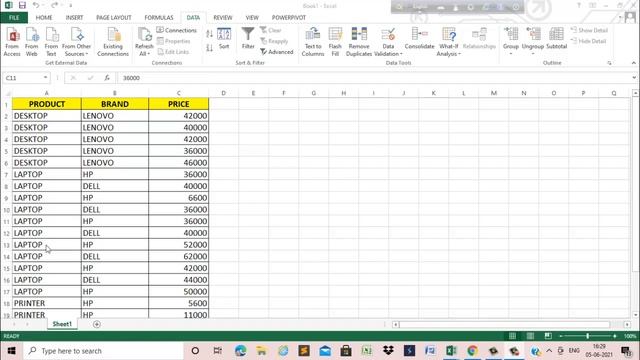This screenshot has height=360, width=640.
Task: Open Refresh All dropdown
Action: (144, 42)
